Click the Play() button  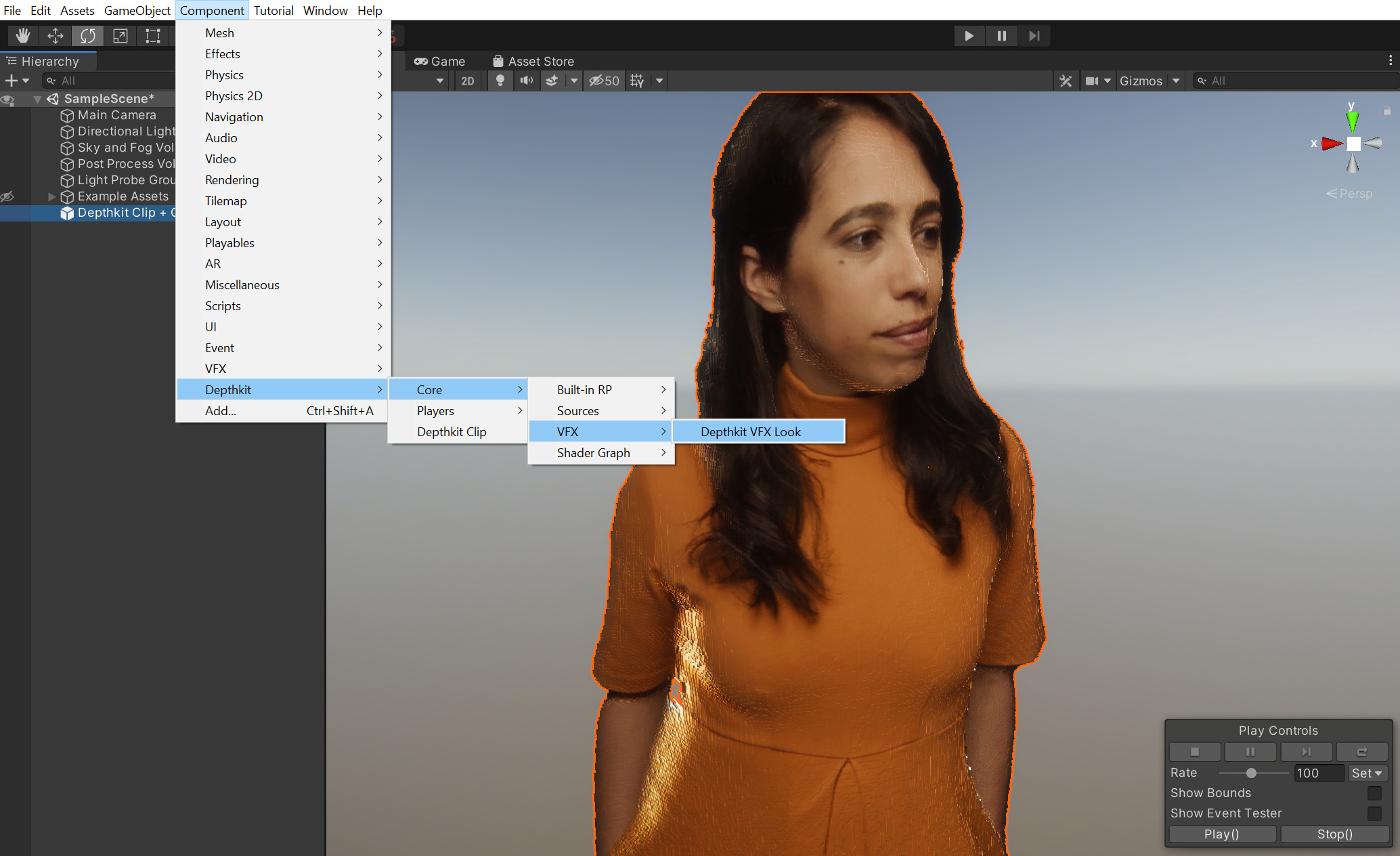pyautogui.click(x=1221, y=834)
